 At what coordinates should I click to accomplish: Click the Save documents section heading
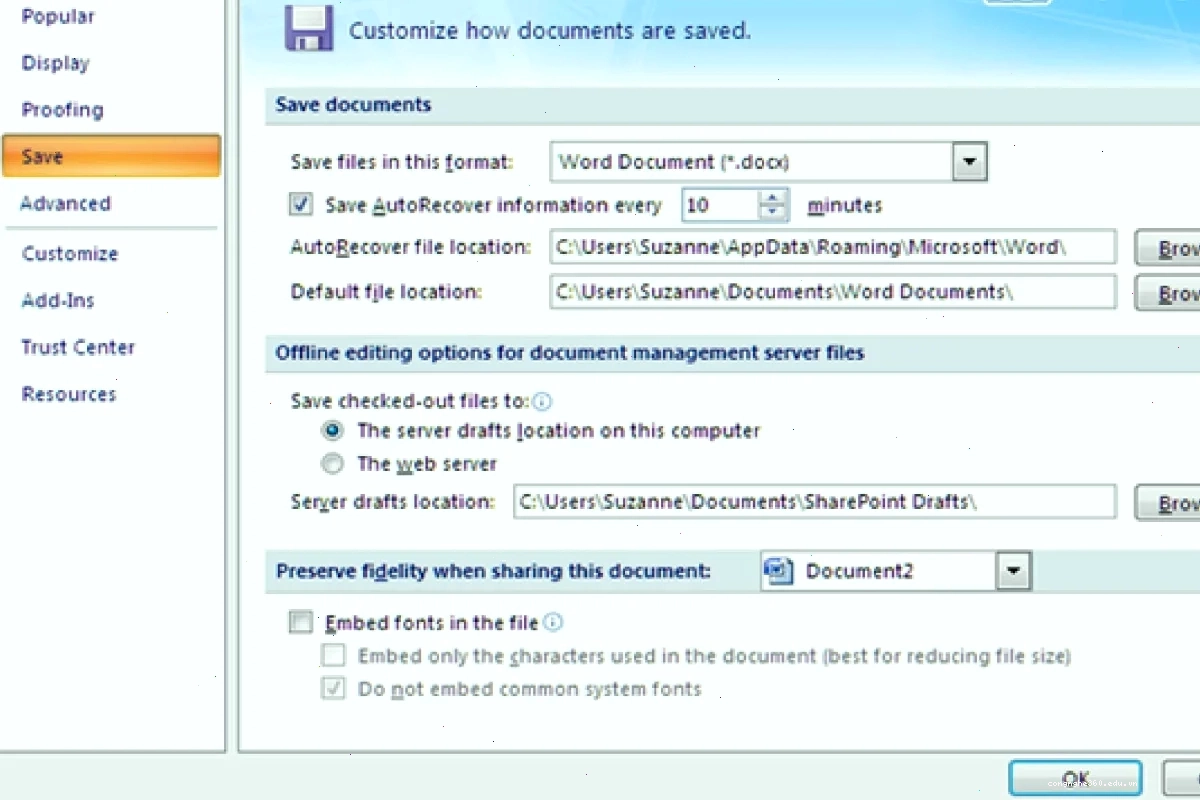[354, 105]
